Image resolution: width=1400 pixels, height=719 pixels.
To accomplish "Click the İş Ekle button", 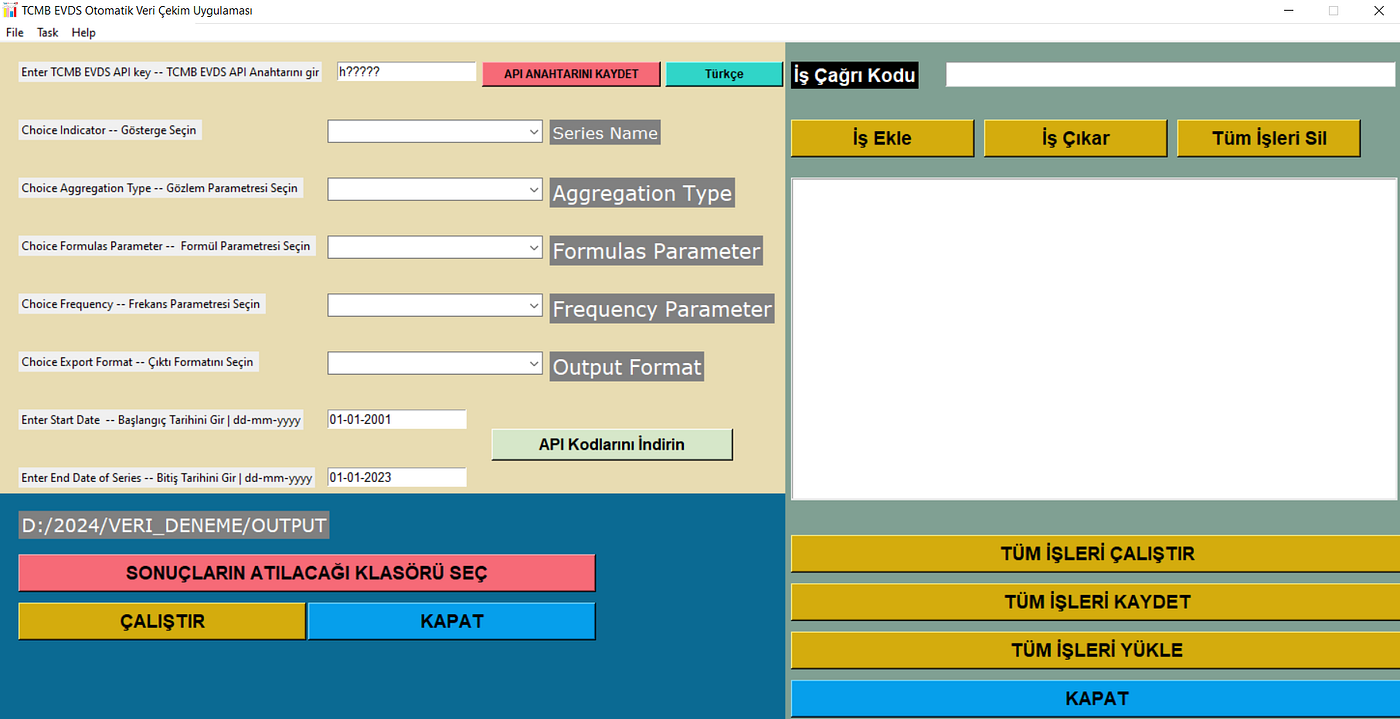I will 882,139.
